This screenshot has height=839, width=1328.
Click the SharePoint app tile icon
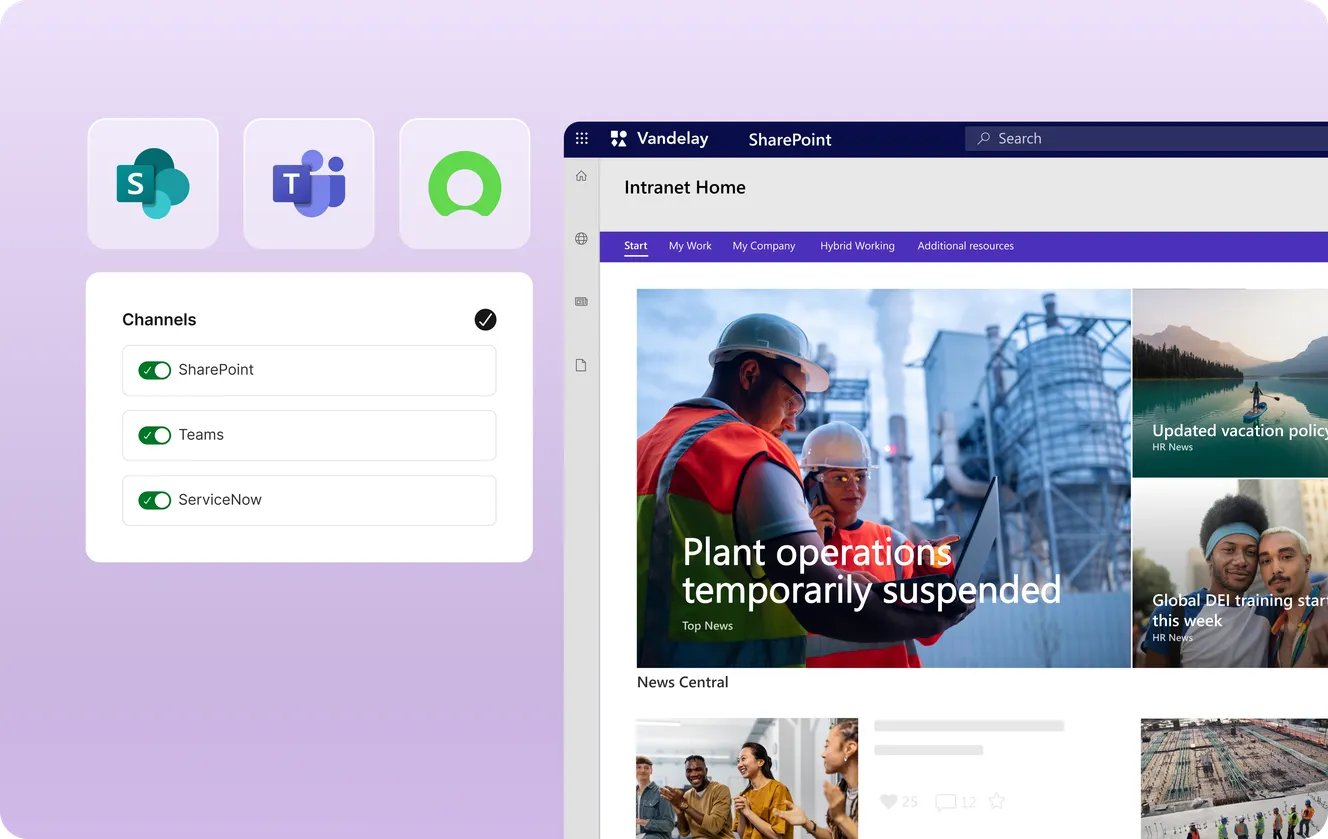coord(153,184)
